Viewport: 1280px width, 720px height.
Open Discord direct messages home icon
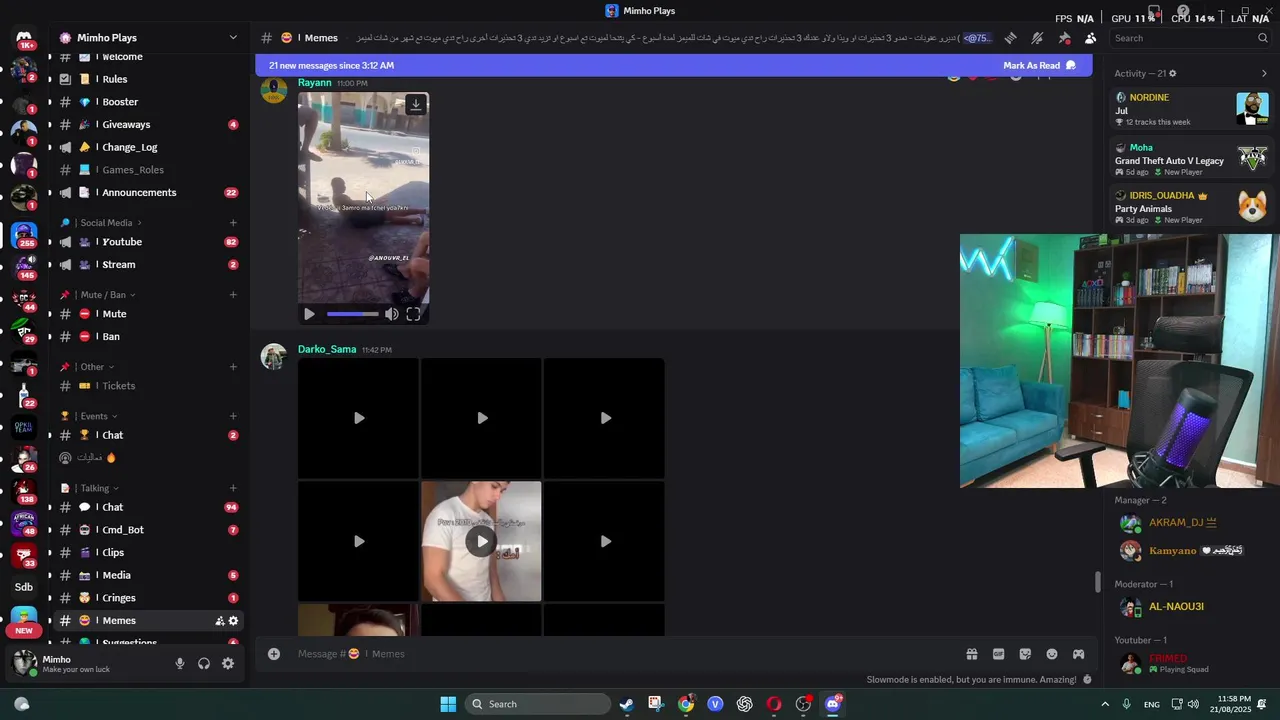tap(24, 40)
